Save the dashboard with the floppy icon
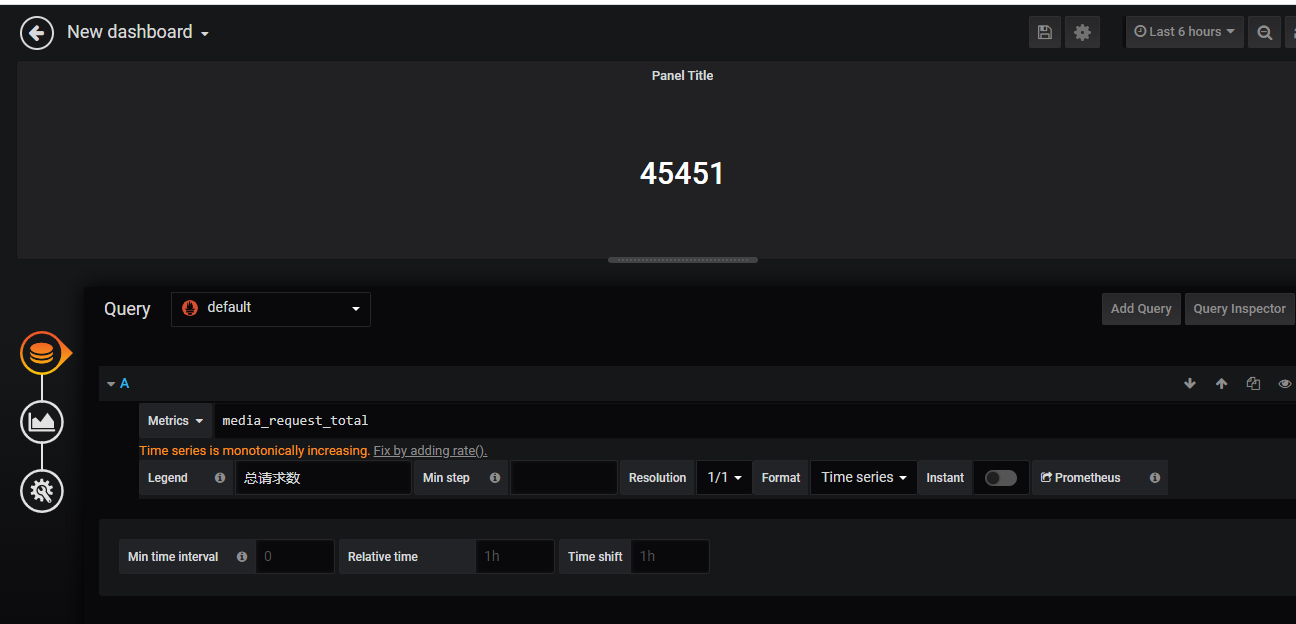Screen dimensions: 1296x624 point(1044,32)
